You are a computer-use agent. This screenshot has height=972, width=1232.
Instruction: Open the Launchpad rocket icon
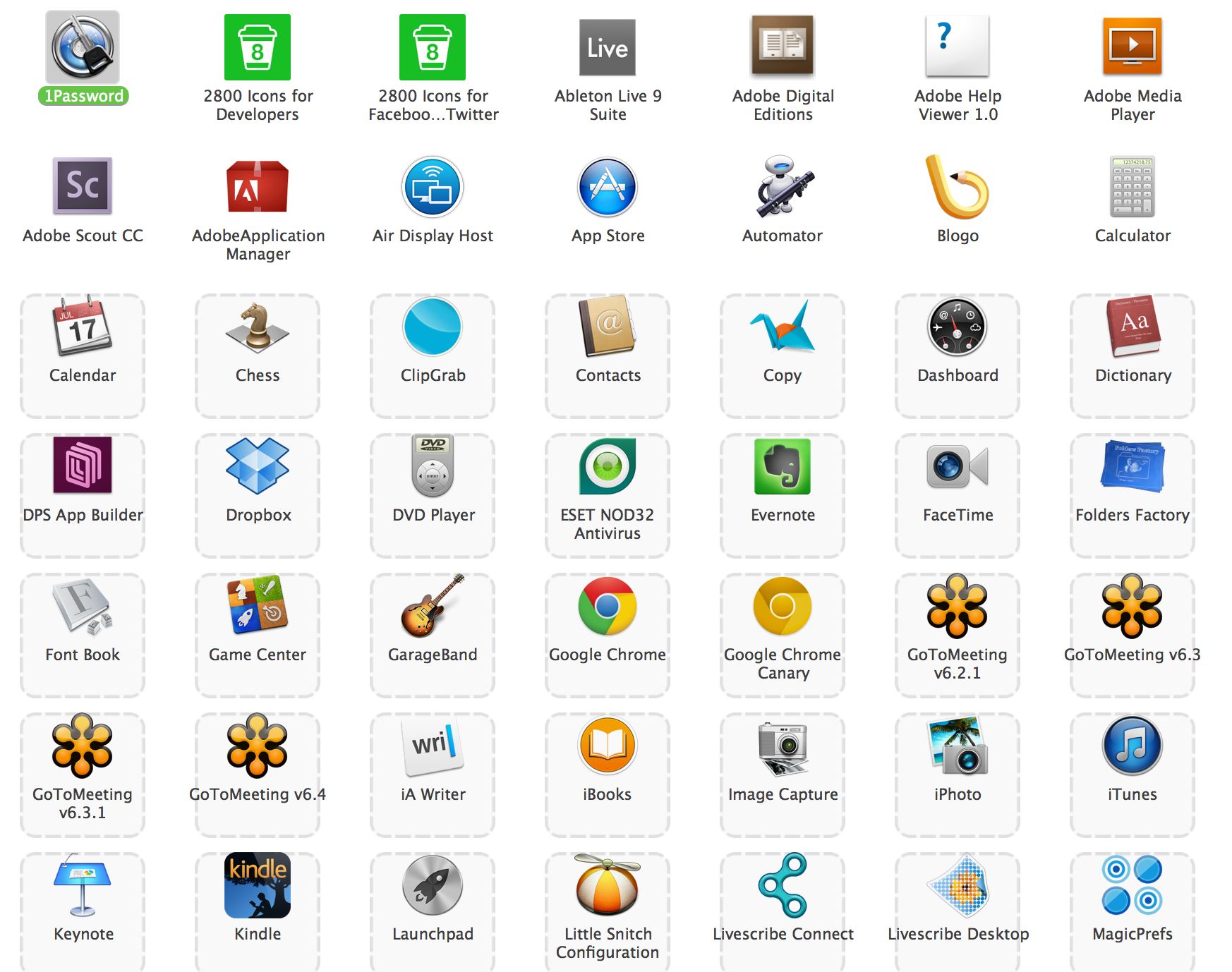point(433,885)
